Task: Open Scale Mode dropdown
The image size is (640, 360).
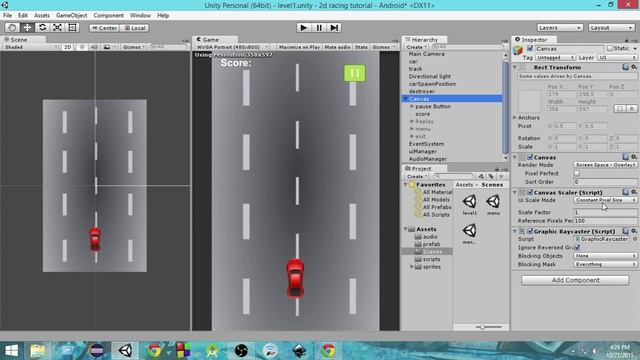Action: (x=605, y=200)
